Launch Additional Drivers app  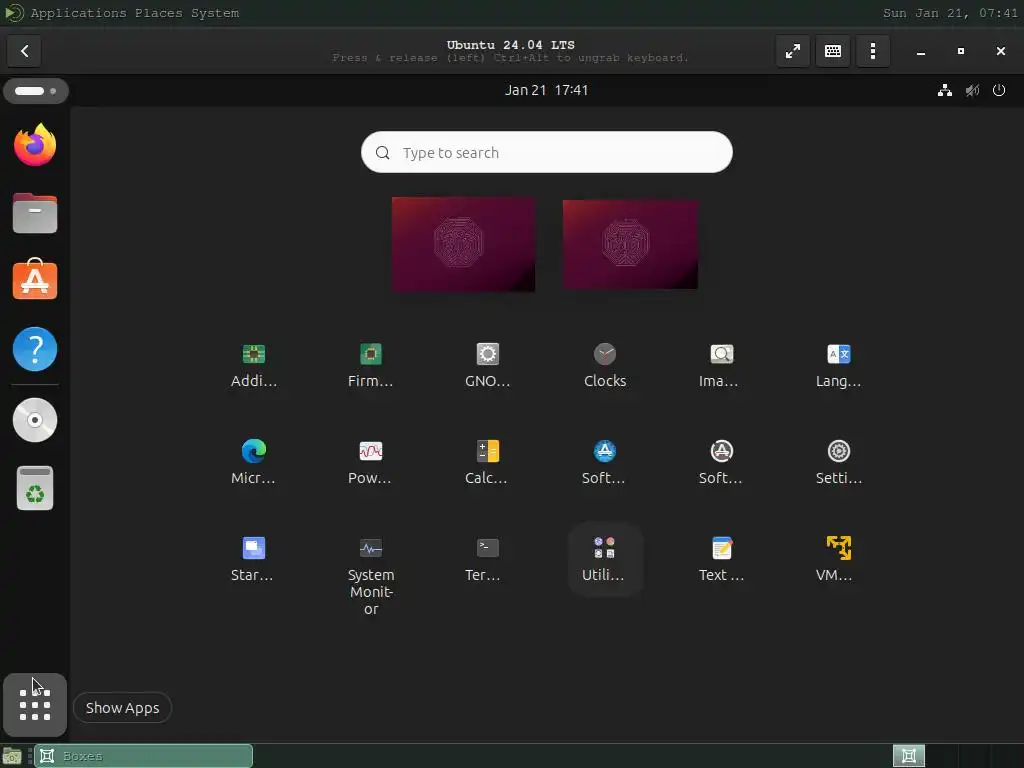(x=253, y=366)
